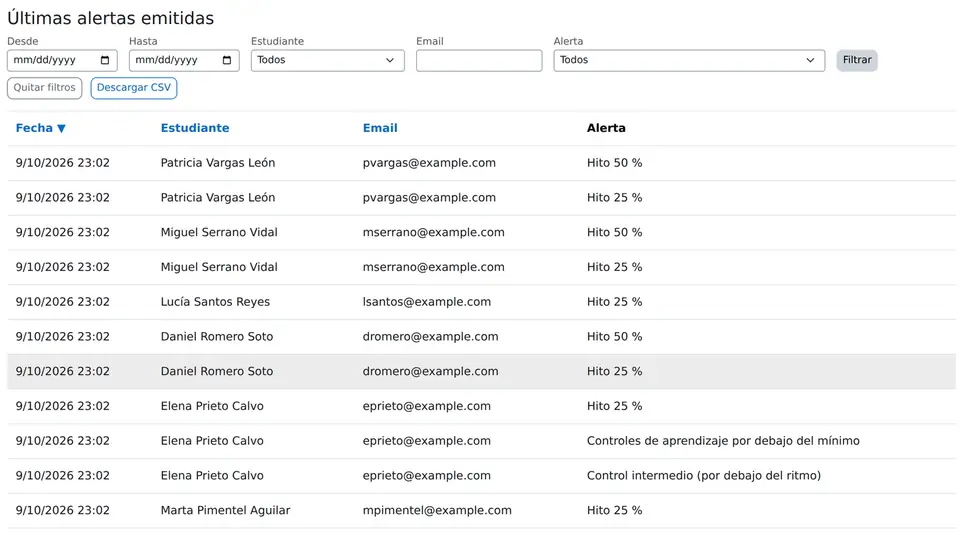Select 'Patricia Vargas León' in Hito 25 % row
Screen dimensions: 960x539
[218, 198]
